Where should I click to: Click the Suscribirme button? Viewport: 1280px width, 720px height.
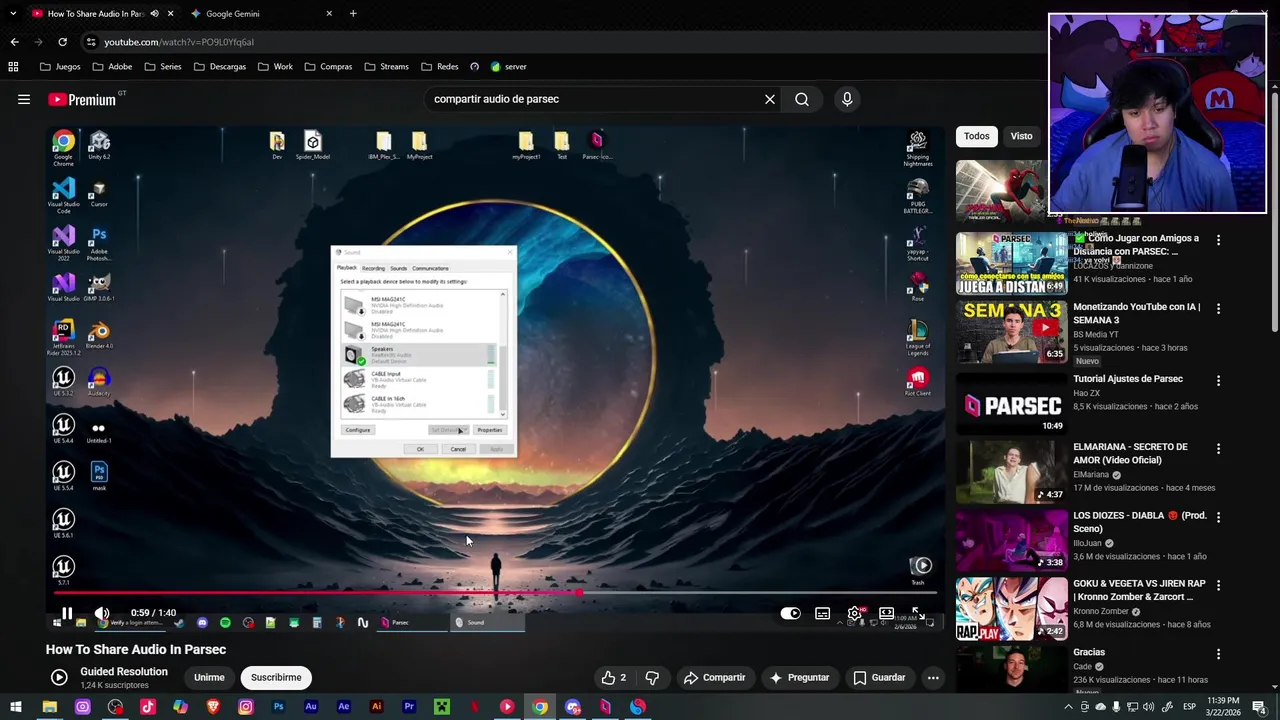pyautogui.click(x=276, y=677)
